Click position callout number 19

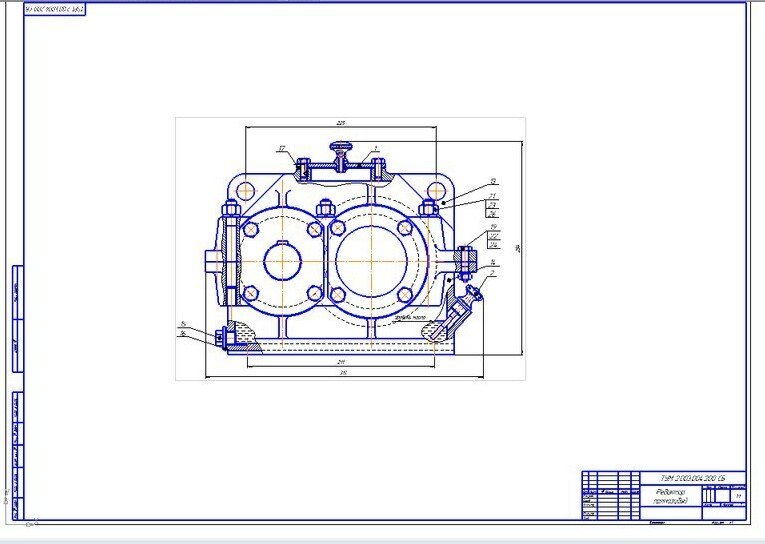pos(493,228)
